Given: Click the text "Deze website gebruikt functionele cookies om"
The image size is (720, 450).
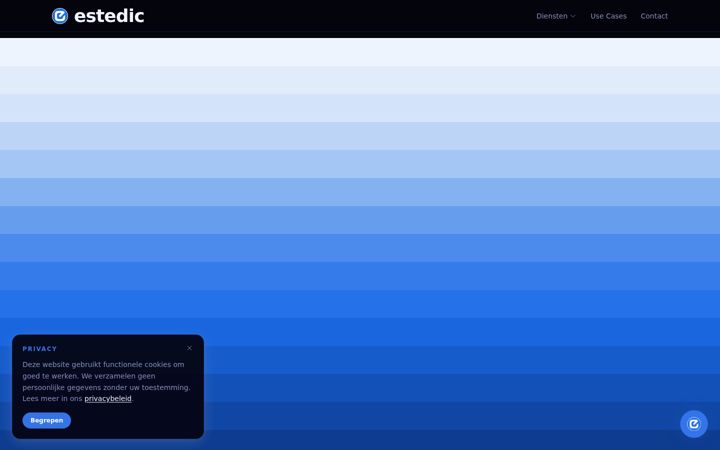Looking at the screenshot, I should click(103, 365).
